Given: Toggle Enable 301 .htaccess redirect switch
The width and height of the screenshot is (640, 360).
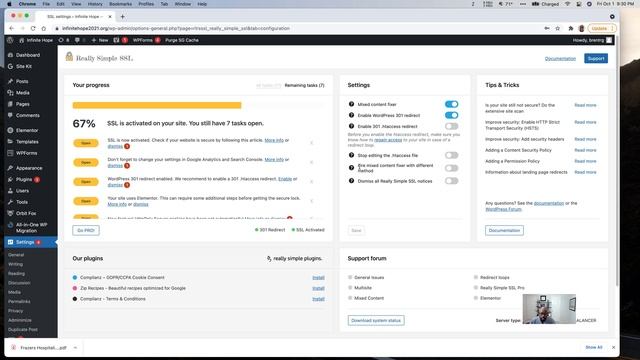Looking at the screenshot, I should (x=451, y=126).
